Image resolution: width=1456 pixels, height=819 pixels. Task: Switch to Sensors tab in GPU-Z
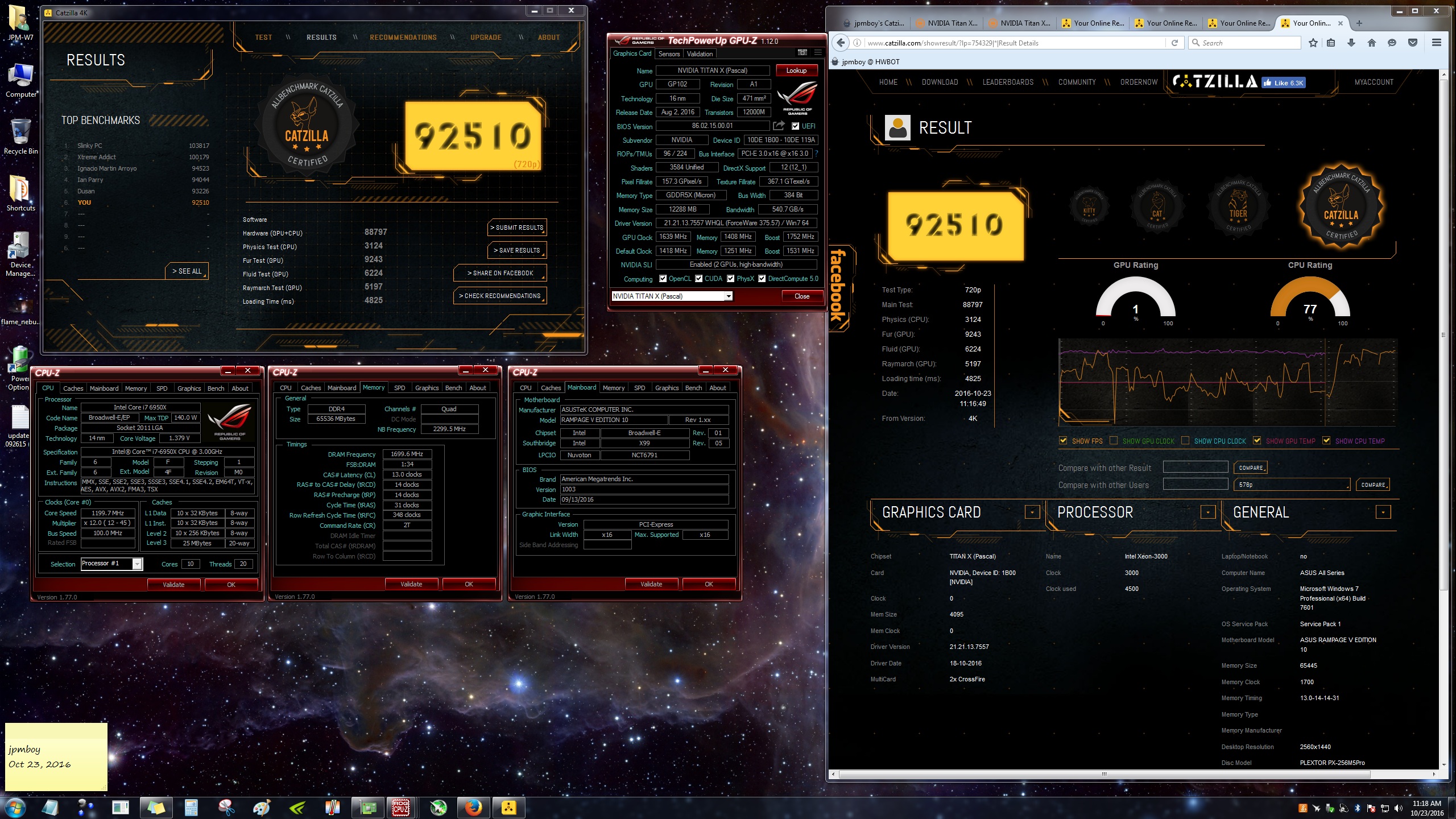pos(669,54)
